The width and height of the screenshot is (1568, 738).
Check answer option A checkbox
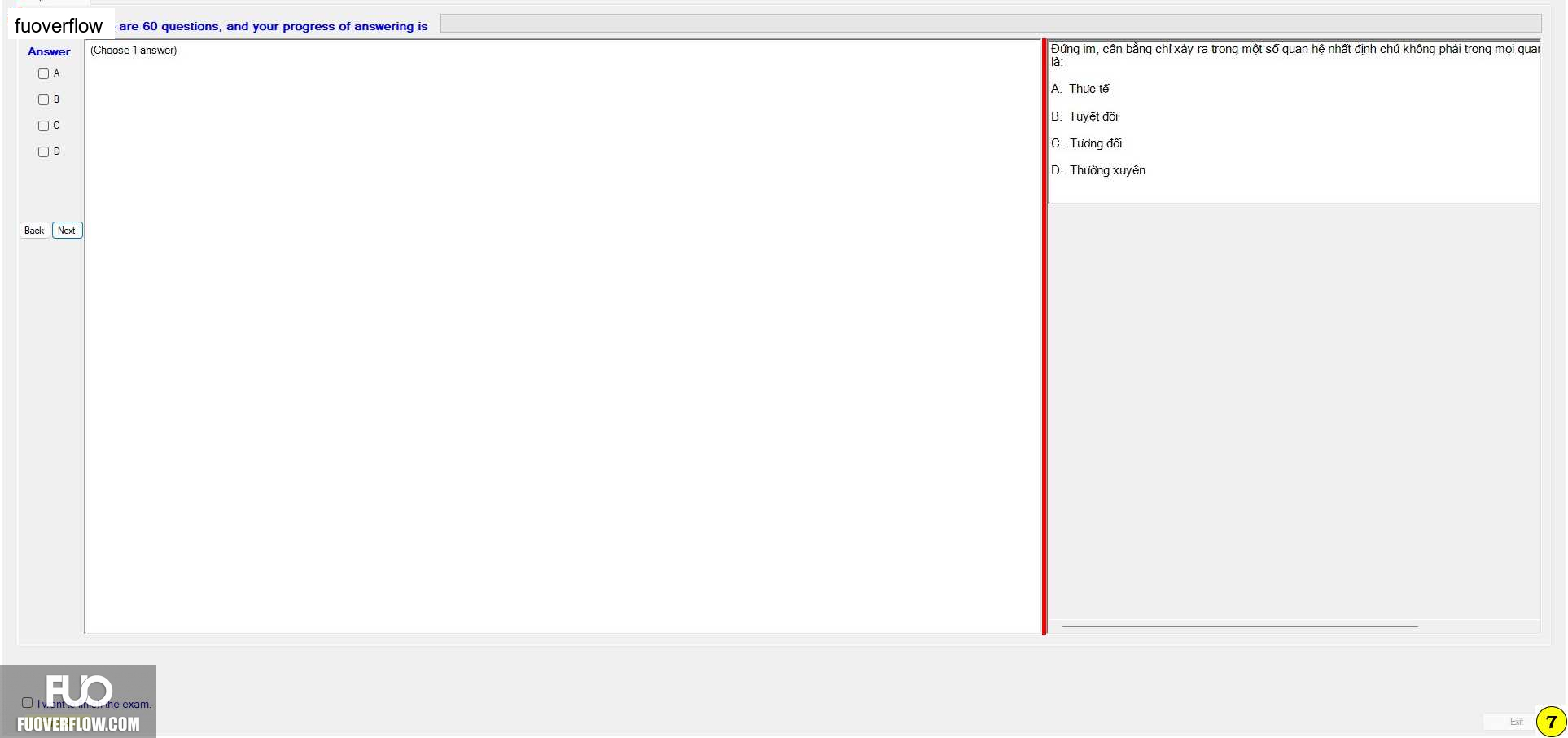point(44,74)
